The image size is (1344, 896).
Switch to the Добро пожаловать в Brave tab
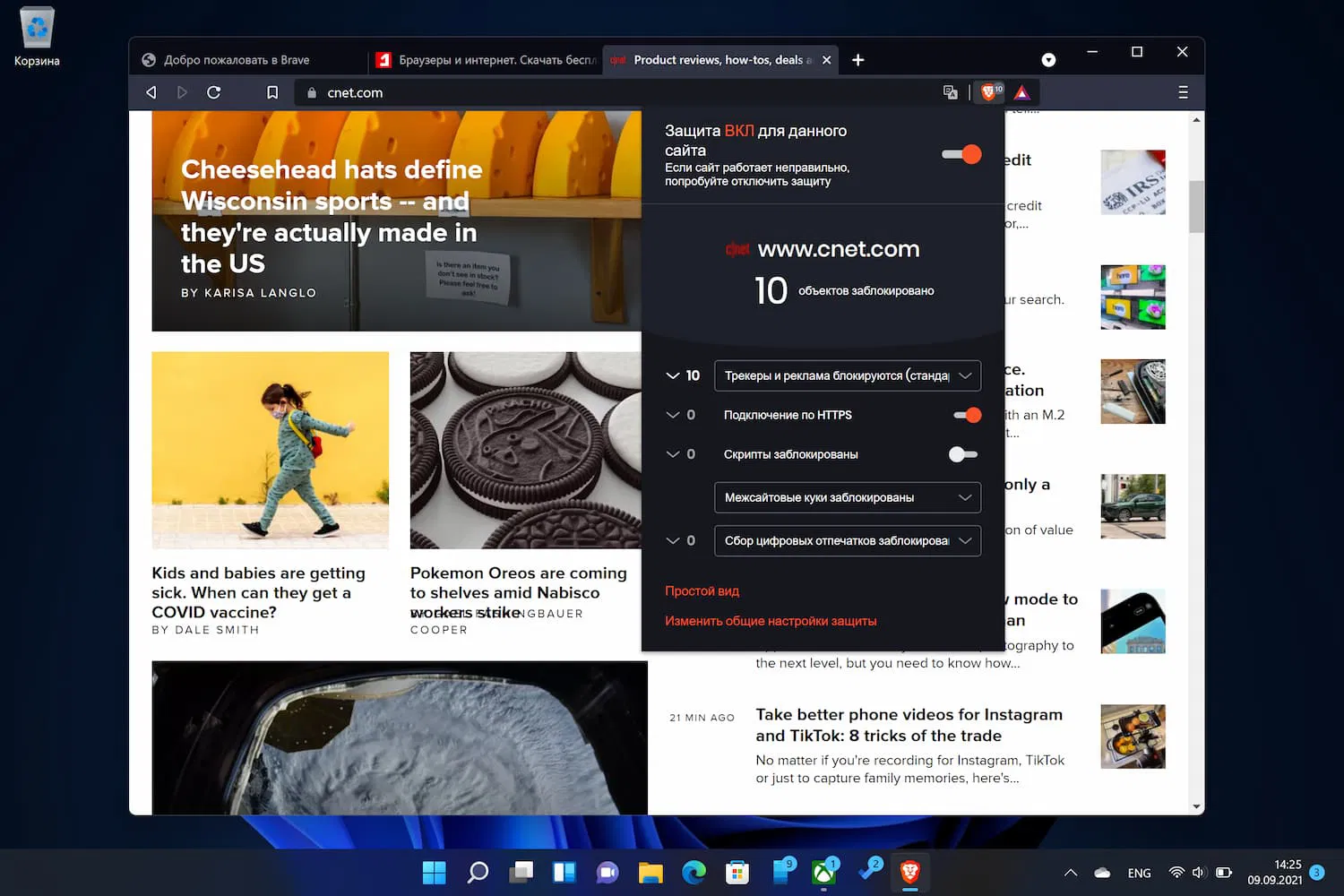pyautogui.click(x=248, y=60)
